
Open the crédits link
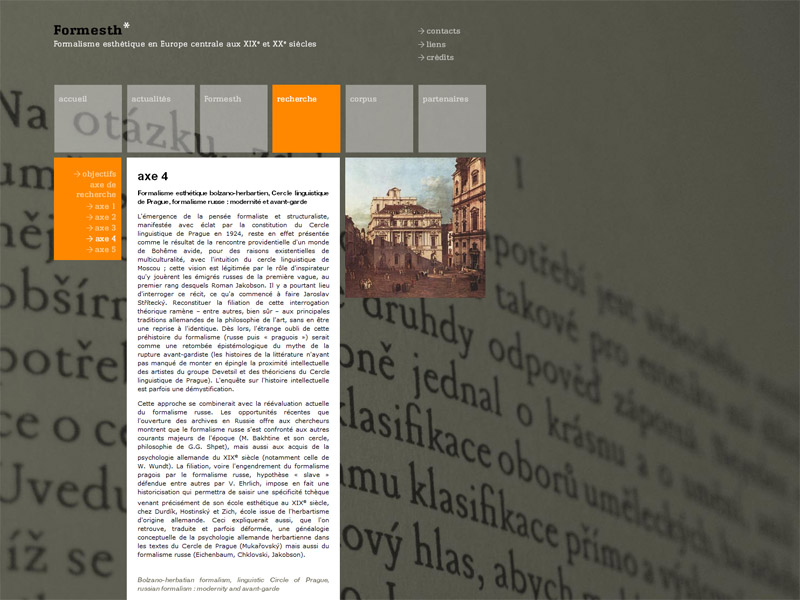coord(436,58)
